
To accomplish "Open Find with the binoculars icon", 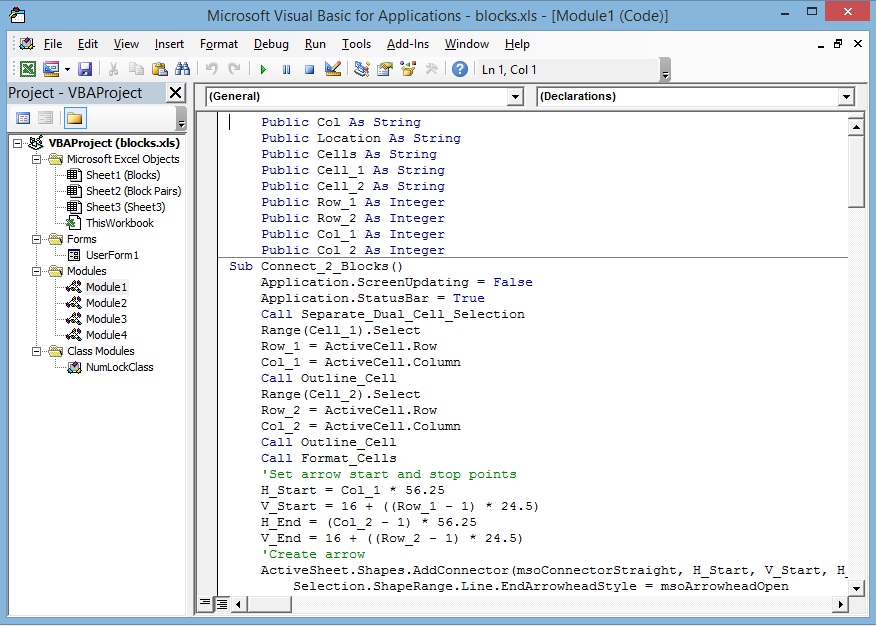I will pos(183,69).
